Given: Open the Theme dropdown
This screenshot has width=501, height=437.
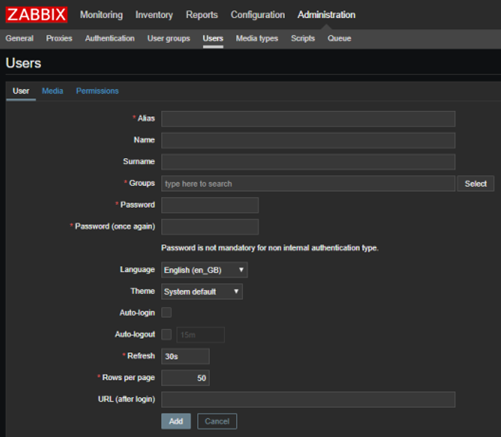Looking at the screenshot, I should tap(202, 292).
